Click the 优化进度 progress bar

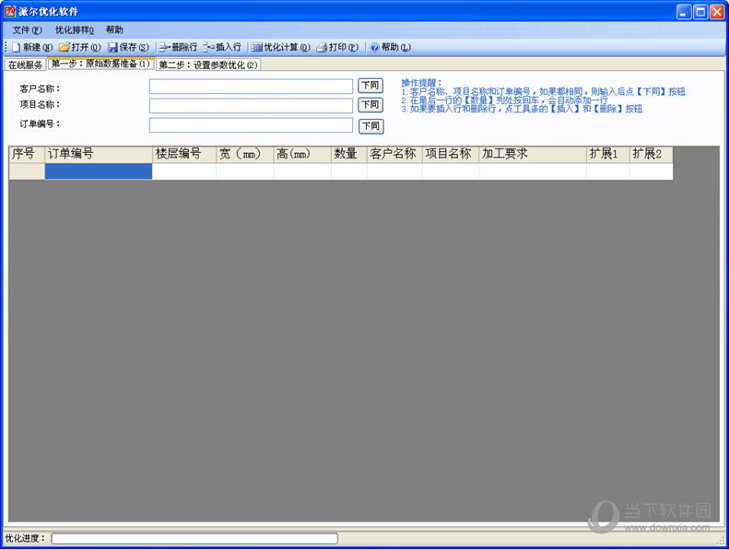194,538
